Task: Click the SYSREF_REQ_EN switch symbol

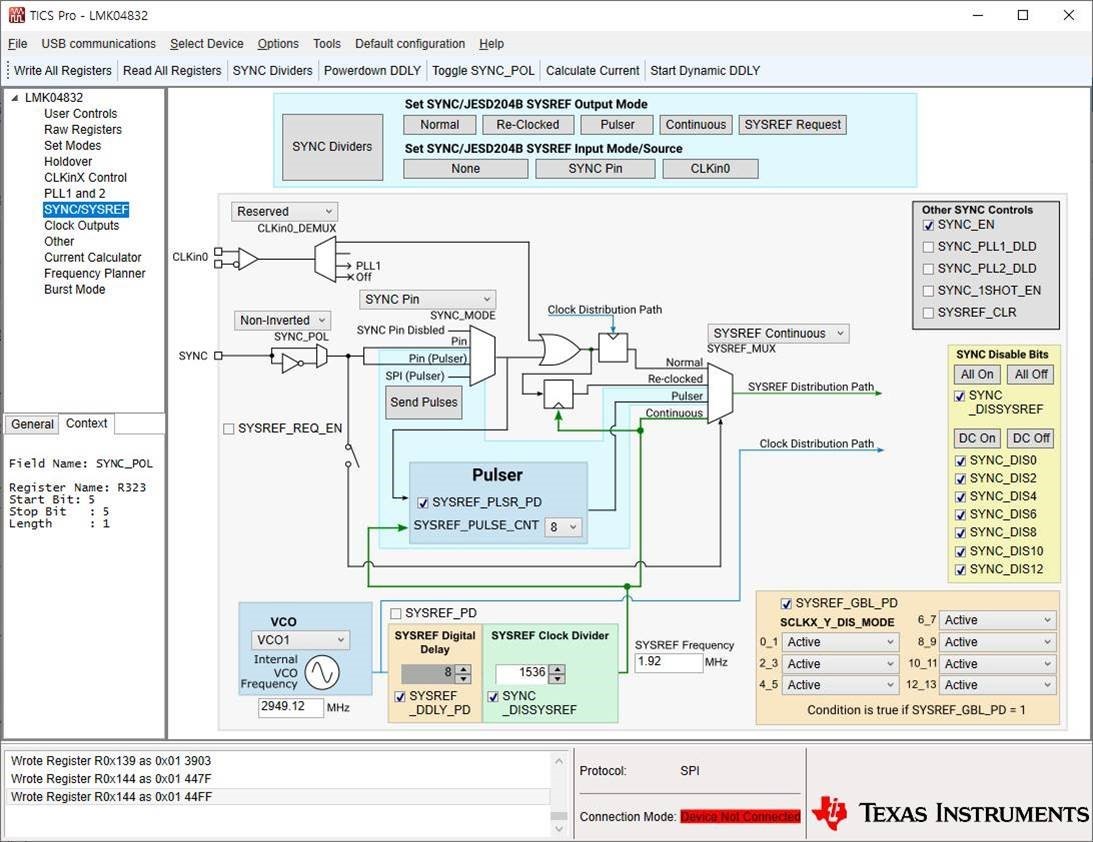Action: coord(352,454)
